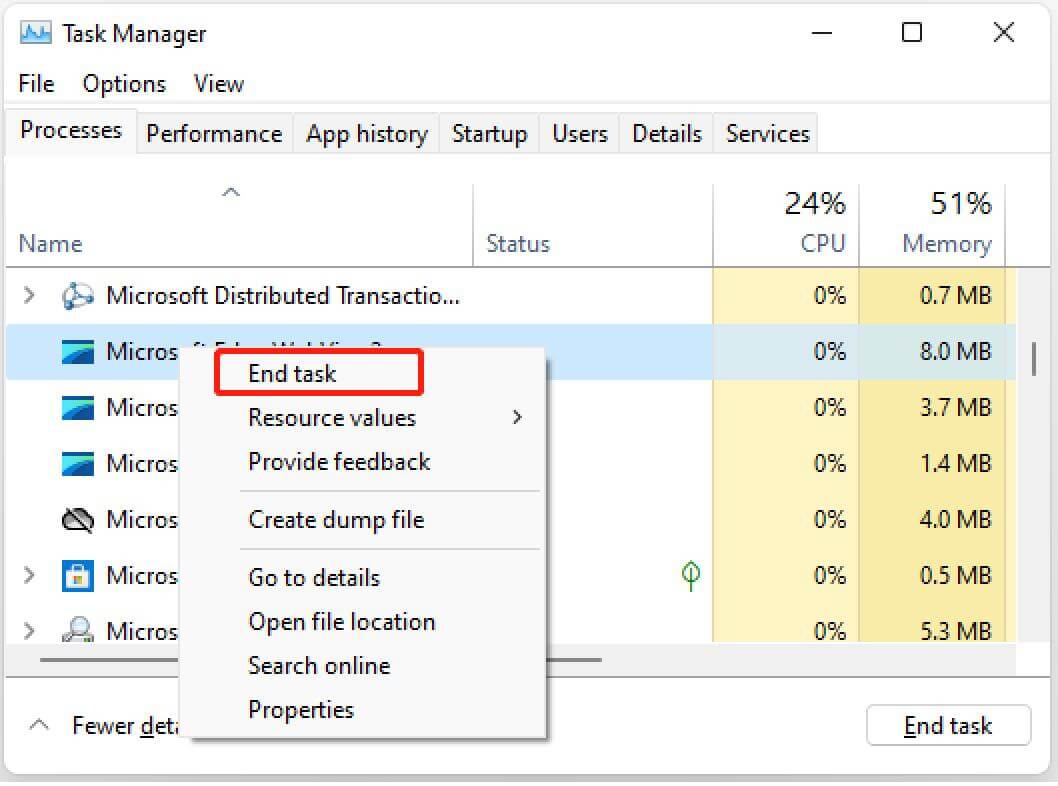Go to the Users tab
The height and width of the screenshot is (786, 1058).
(580, 134)
